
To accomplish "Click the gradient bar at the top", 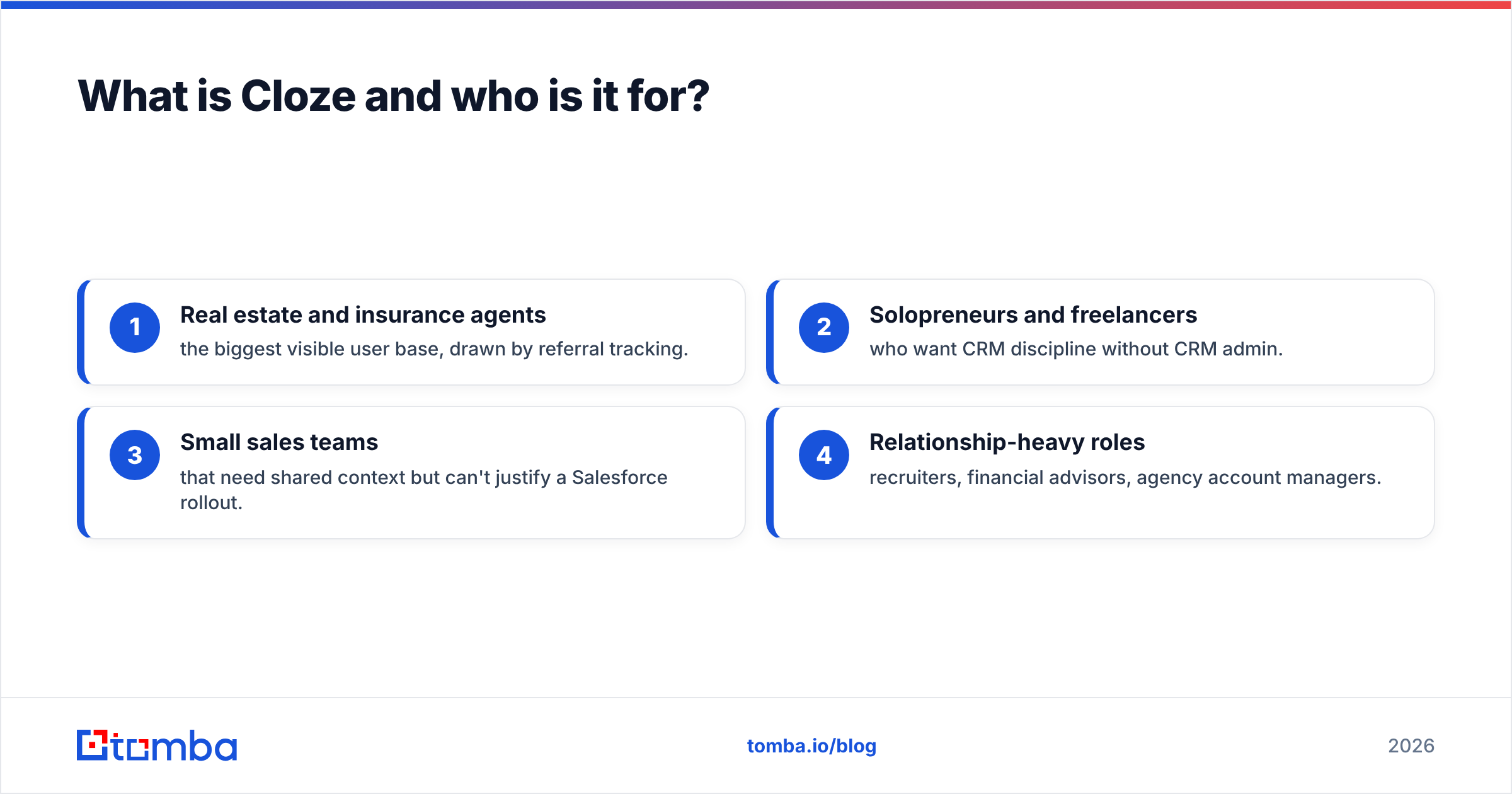I will (756, 4).
